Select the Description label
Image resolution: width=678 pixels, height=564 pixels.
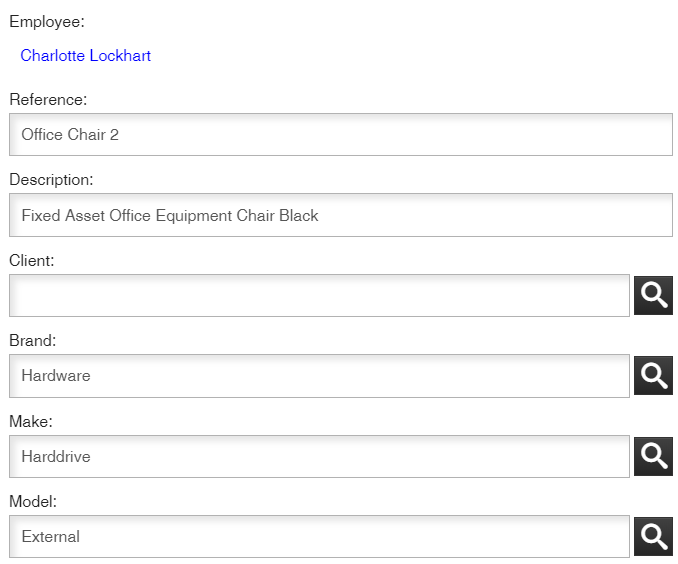click(x=51, y=180)
